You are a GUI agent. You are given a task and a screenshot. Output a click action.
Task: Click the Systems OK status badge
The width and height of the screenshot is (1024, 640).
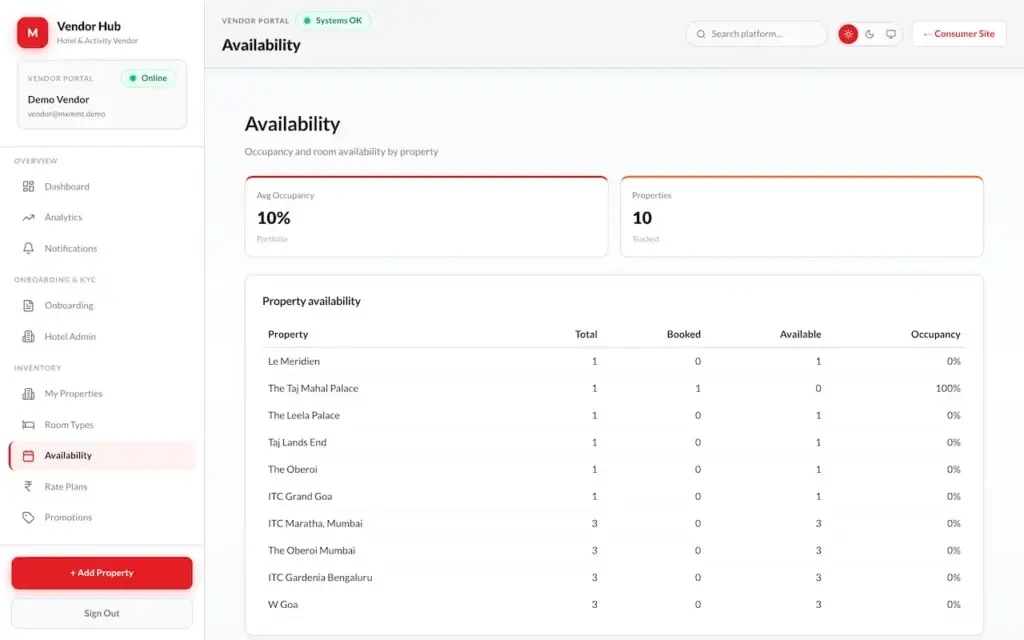click(333, 21)
